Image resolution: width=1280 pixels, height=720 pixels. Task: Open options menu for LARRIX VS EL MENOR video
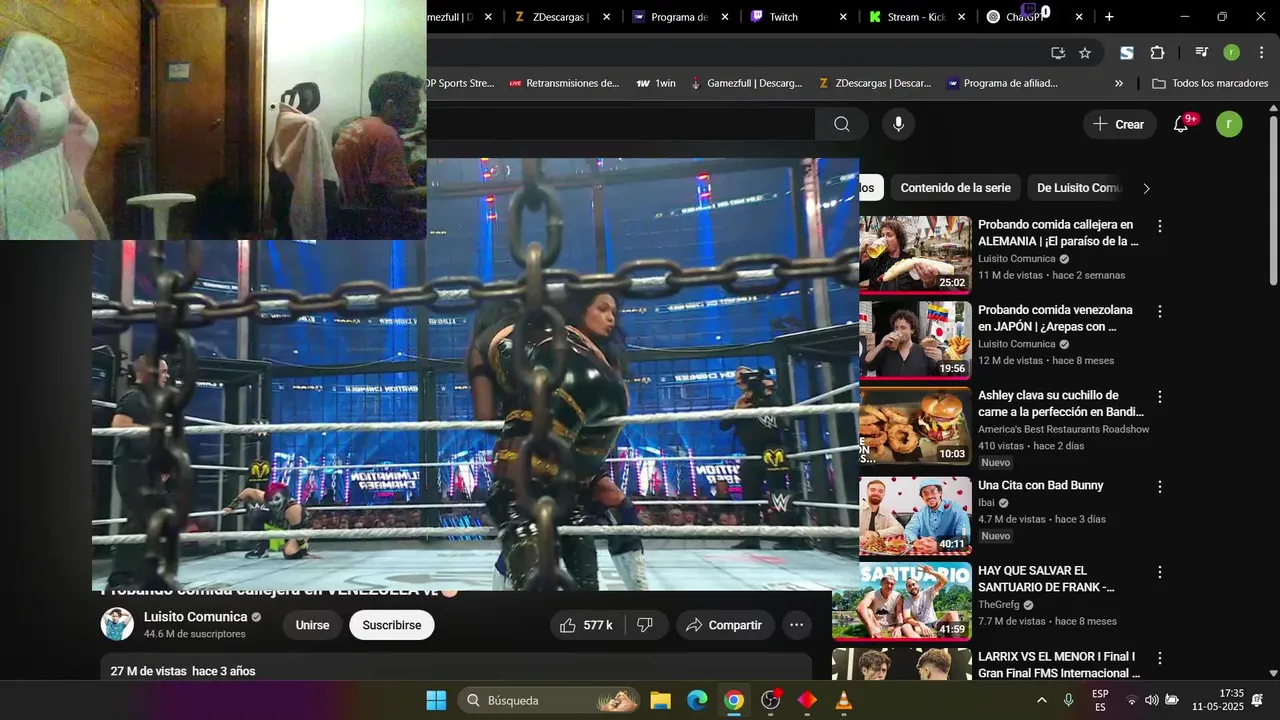(x=1160, y=658)
